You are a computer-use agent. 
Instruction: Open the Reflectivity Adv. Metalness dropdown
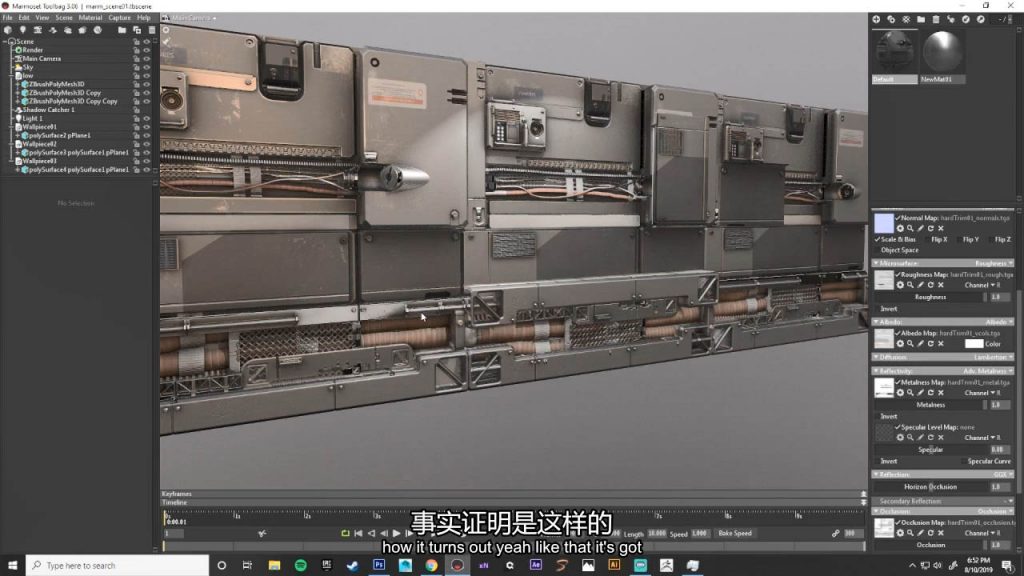tap(985, 370)
